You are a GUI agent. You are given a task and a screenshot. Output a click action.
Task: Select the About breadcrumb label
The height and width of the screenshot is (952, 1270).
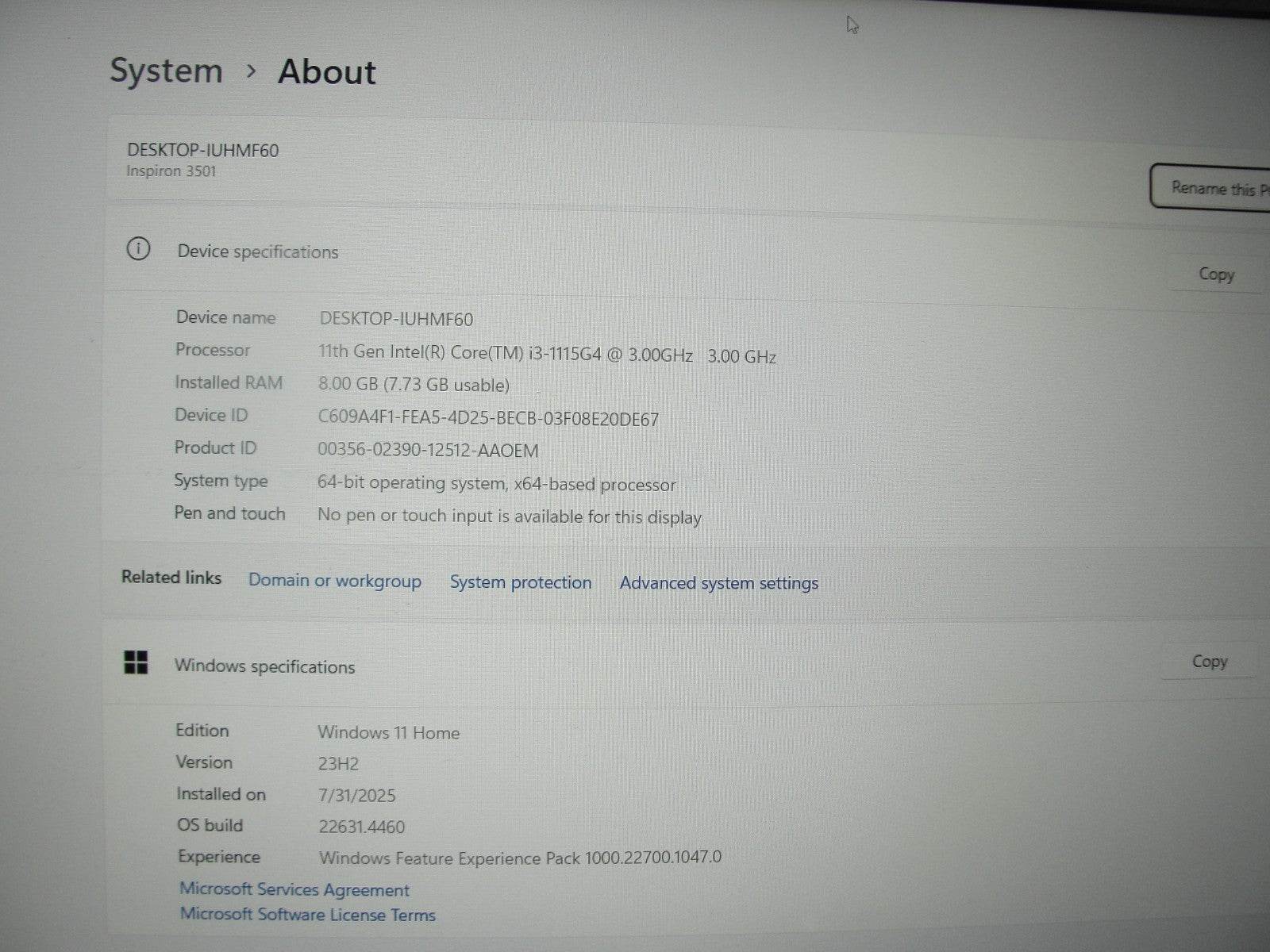[326, 71]
